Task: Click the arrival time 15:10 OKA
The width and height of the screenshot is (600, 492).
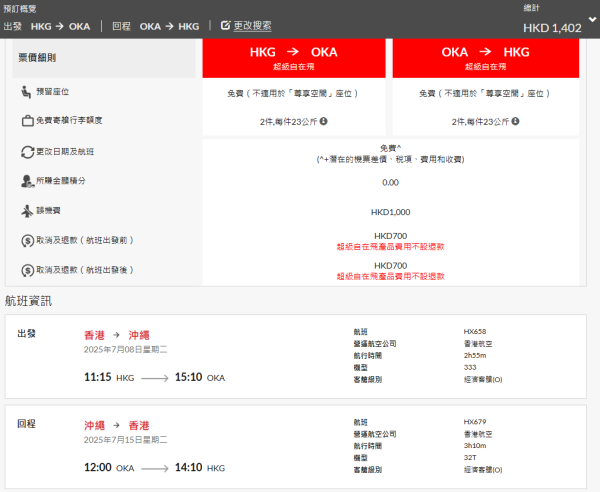Action: pos(200,377)
